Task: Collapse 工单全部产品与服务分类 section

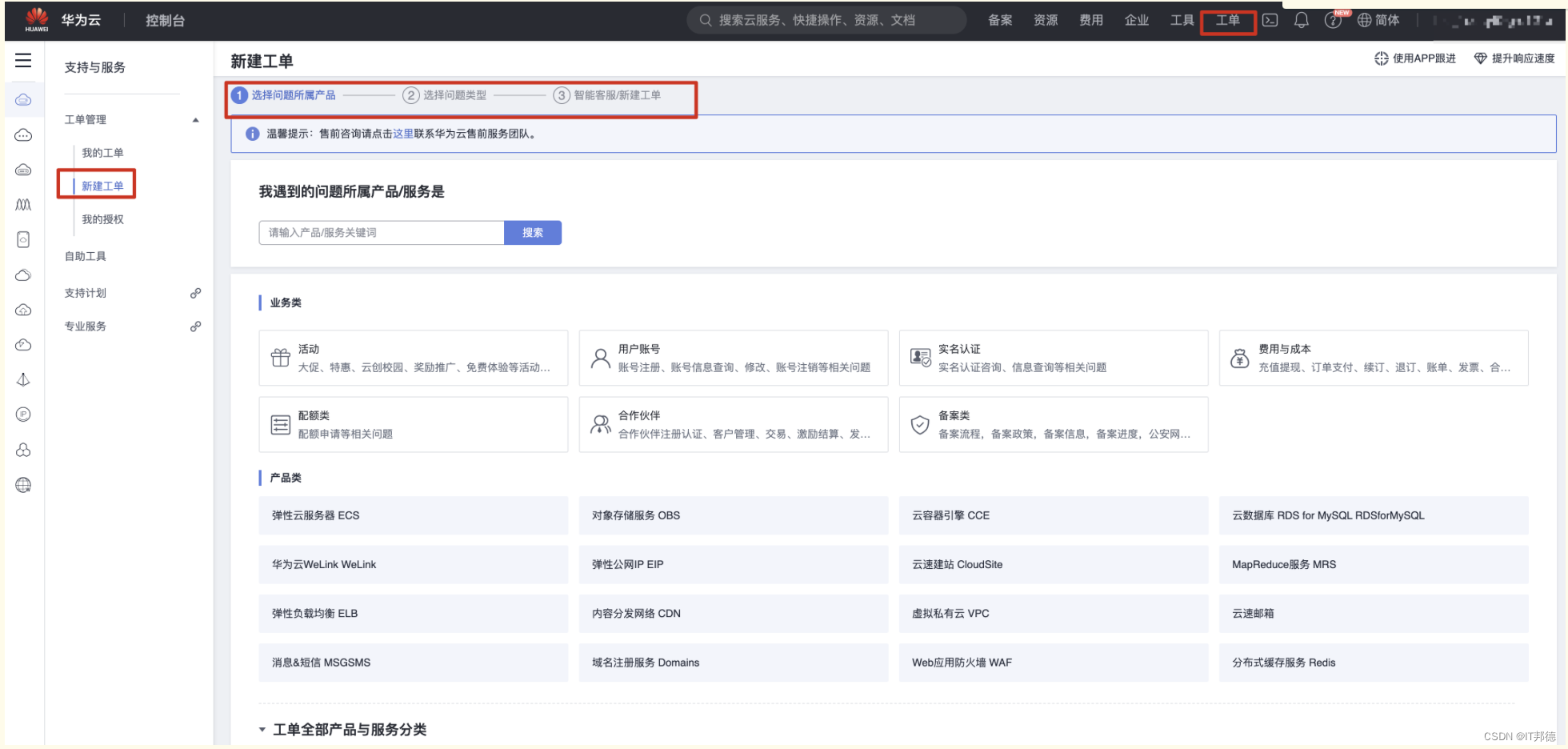Action: click(262, 730)
